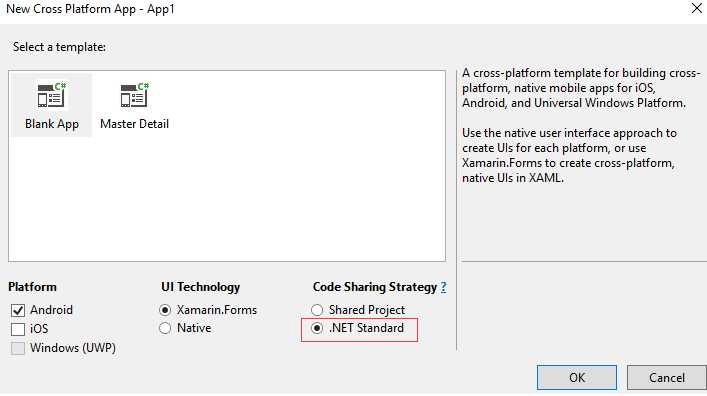This screenshot has width=707, height=396.
Task: Click the "Windows (UWP)" label text
Action: [73, 348]
